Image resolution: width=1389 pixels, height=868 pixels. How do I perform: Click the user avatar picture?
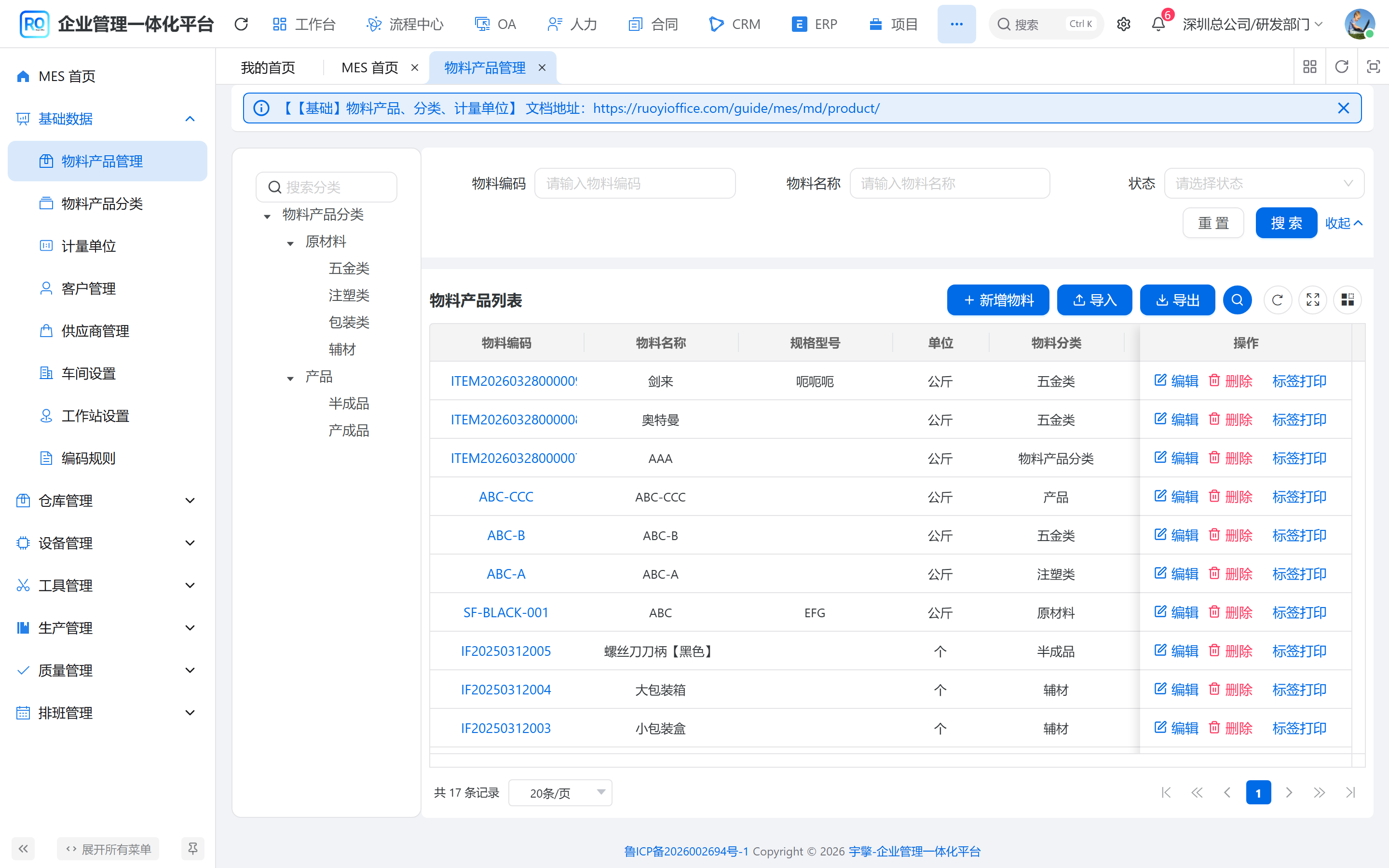[1359, 24]
